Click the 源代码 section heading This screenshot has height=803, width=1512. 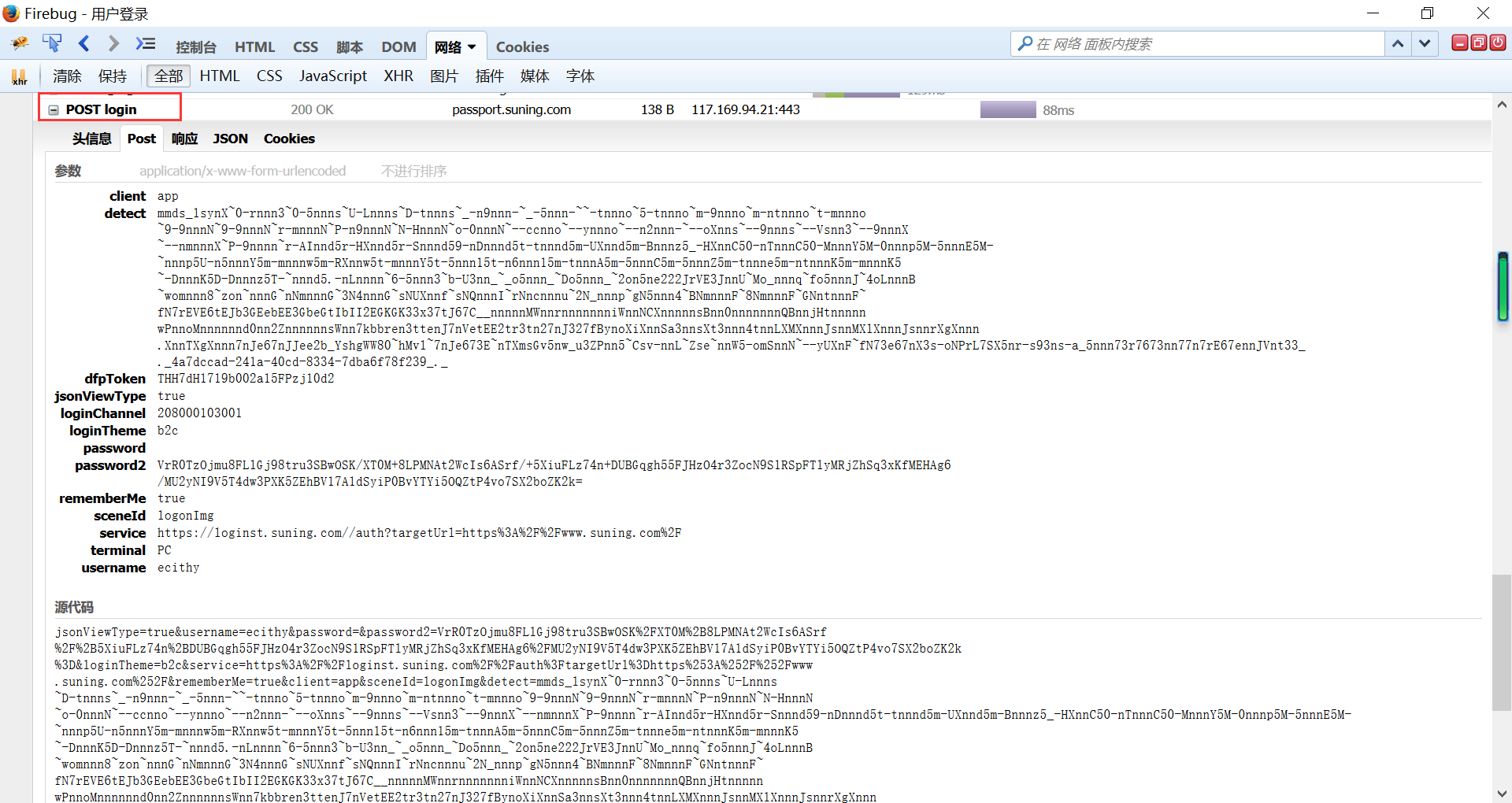pyautogui.click(x=74, y=607)
